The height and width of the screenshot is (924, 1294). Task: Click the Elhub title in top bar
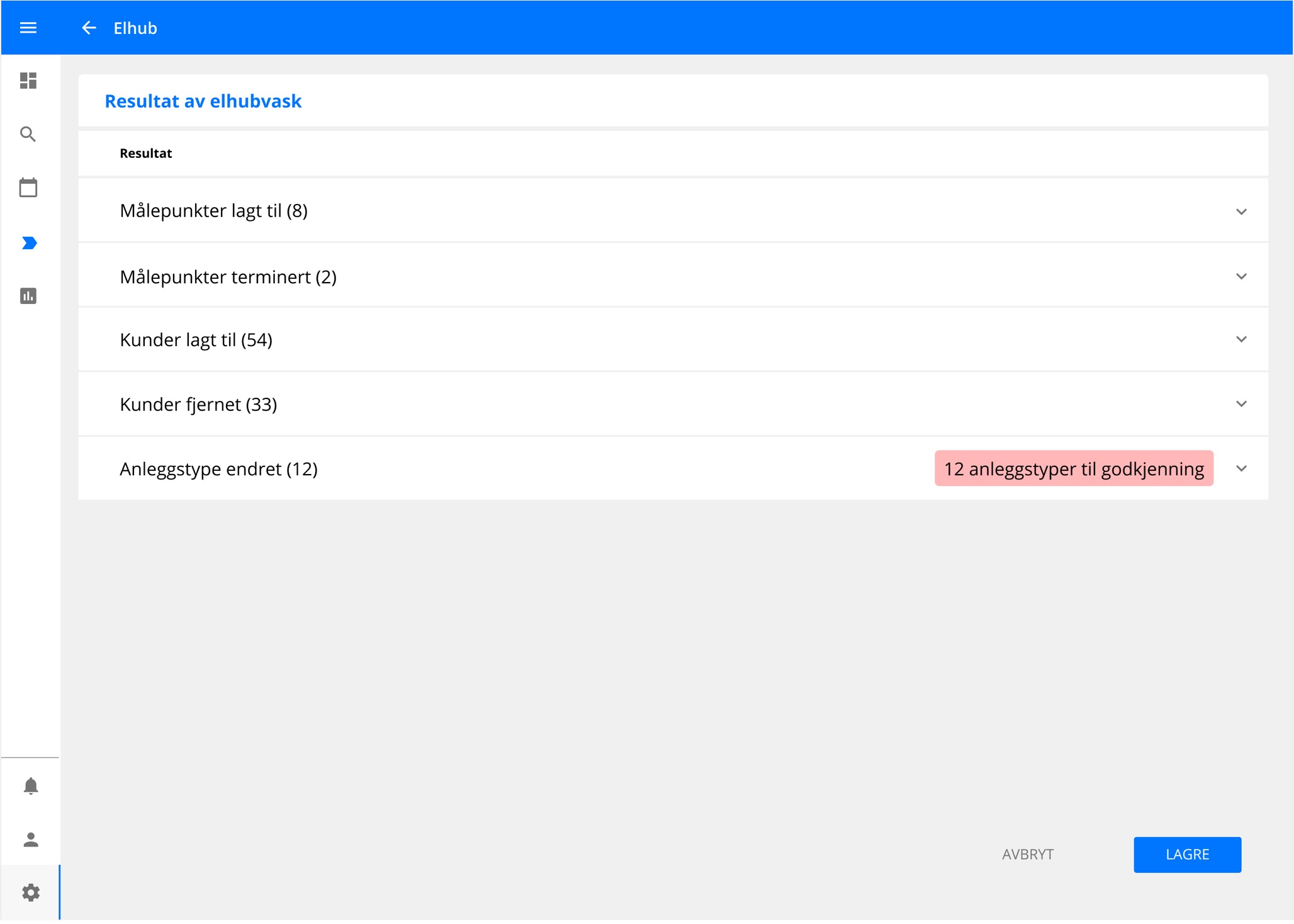pyautogui.click(x=135, y=28)
